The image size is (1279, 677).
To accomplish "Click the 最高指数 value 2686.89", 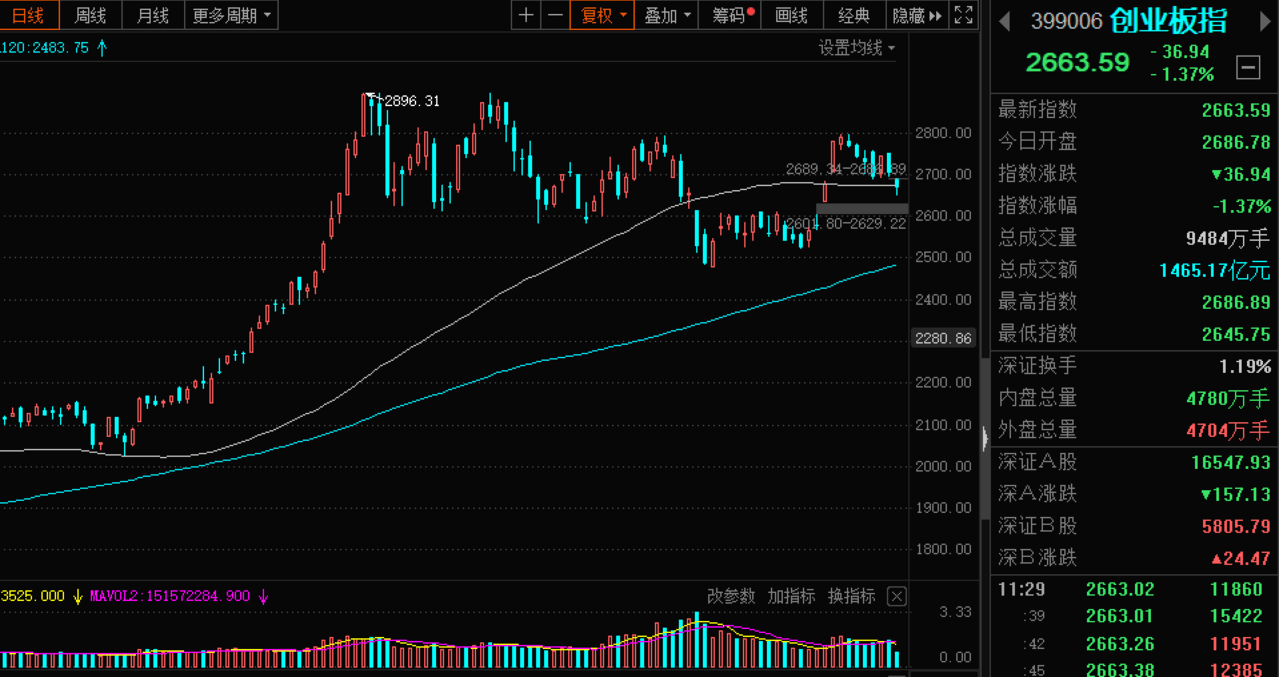I will tap(1236, 302).
